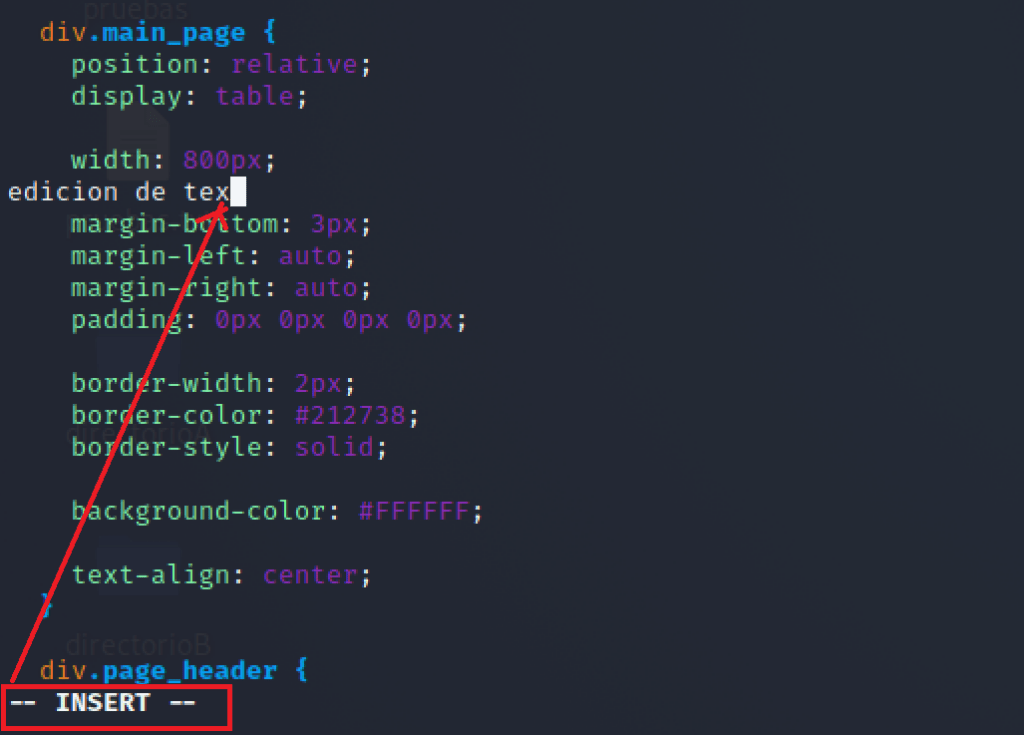The height and width of the screenshot is (735, 1024).
Task: Click the 'table' display value
Action: coord(254,97)
